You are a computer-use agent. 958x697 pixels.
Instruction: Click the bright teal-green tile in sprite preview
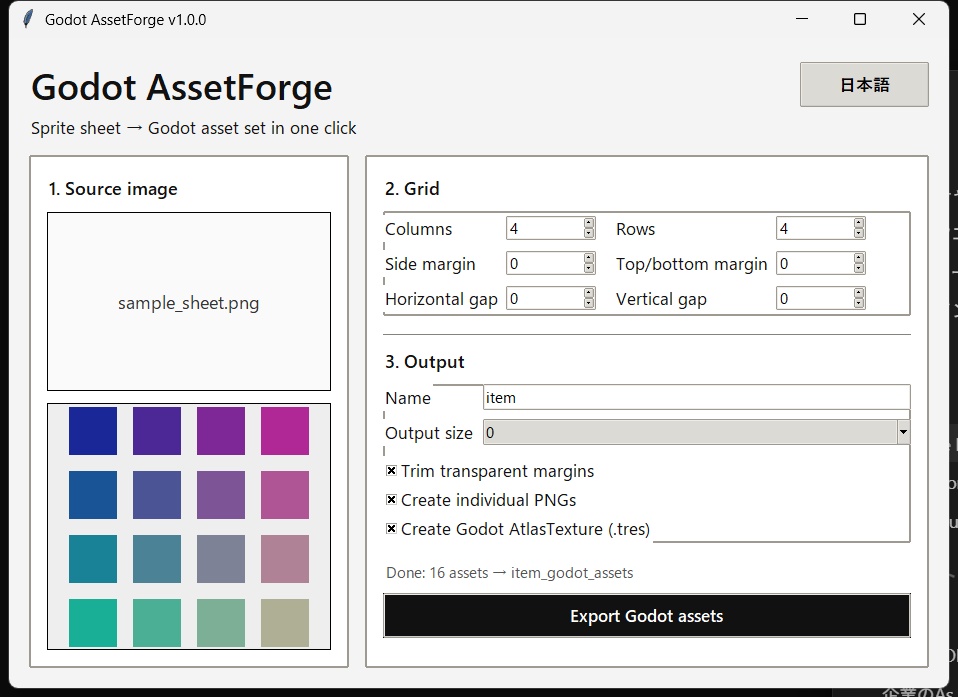(93, 622)
